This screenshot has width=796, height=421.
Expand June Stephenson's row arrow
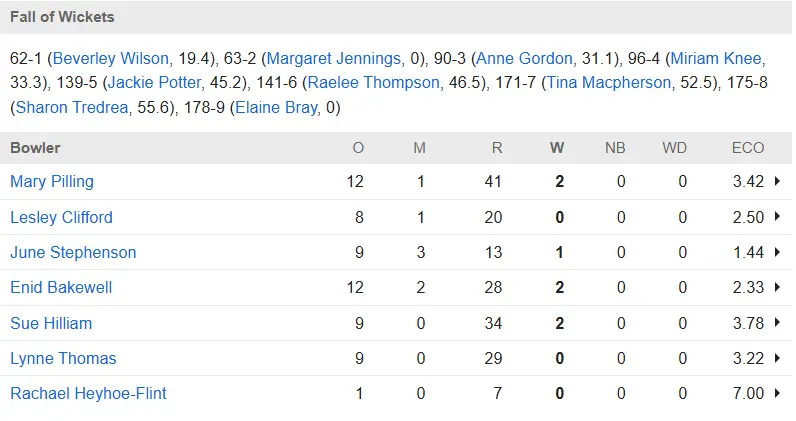(x=777, y=252)
